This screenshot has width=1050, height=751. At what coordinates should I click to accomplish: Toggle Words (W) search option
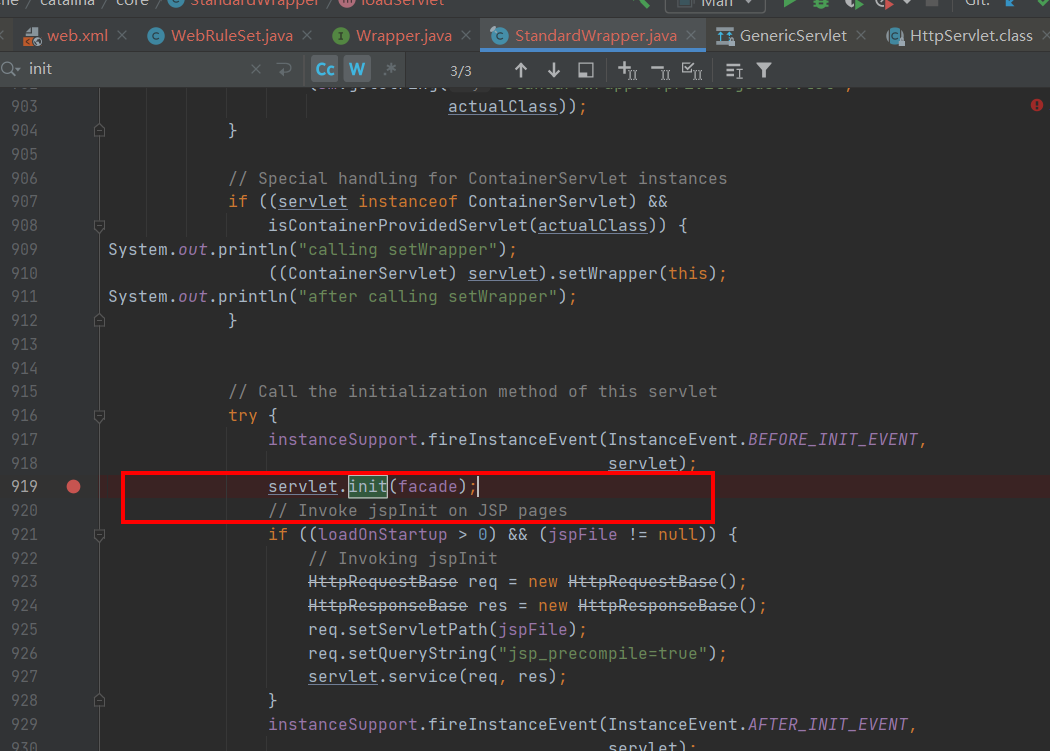click(357, 69)
